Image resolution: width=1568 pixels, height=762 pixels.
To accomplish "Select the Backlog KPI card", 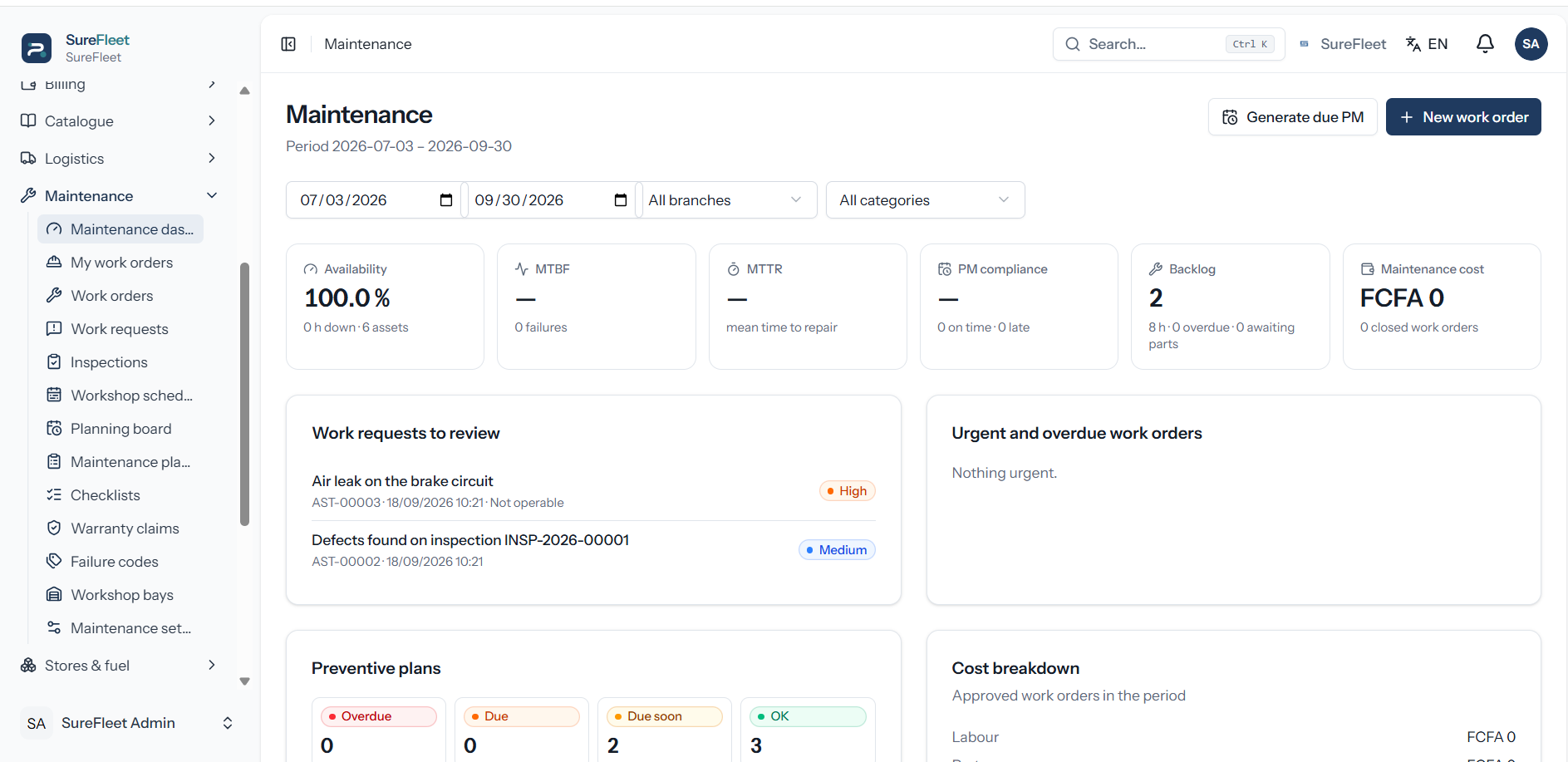I will click(1230, 307).
